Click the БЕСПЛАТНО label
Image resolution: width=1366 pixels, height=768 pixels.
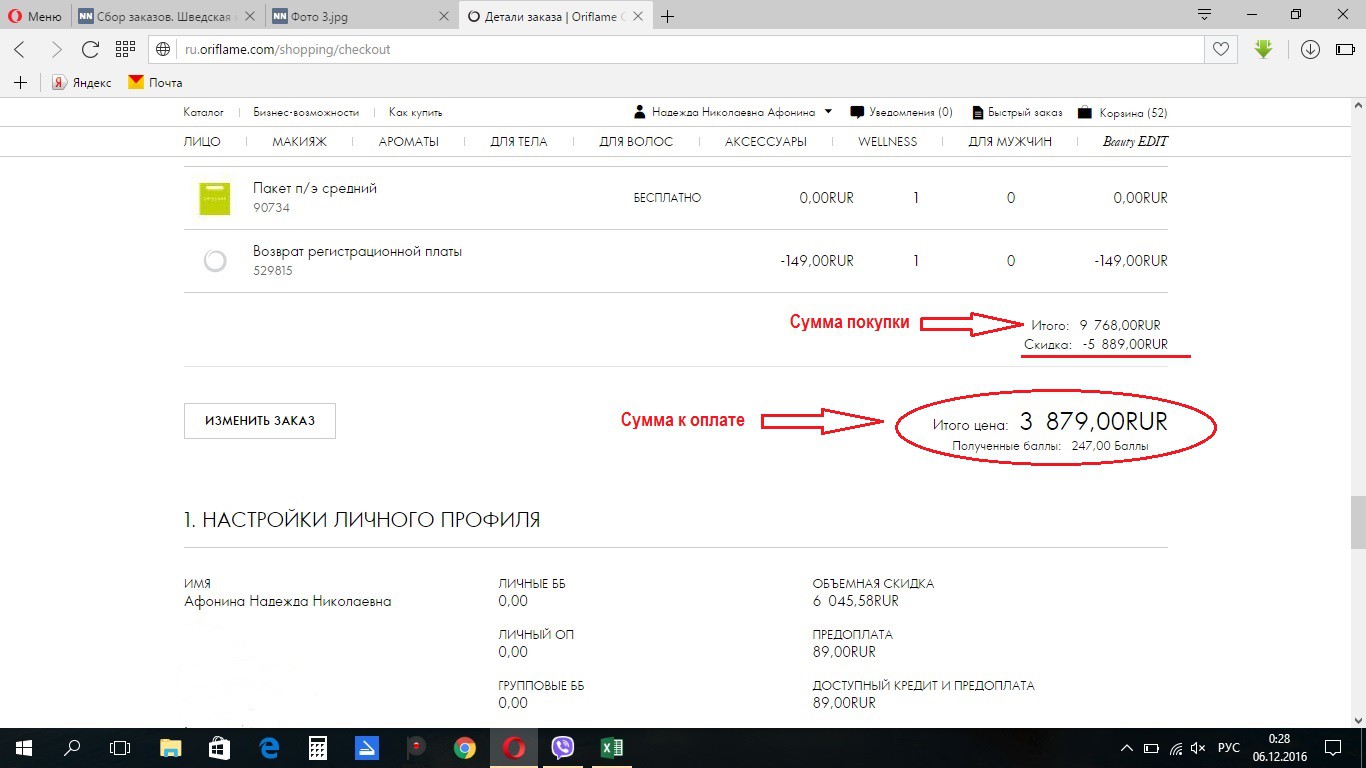coord(667,198)
